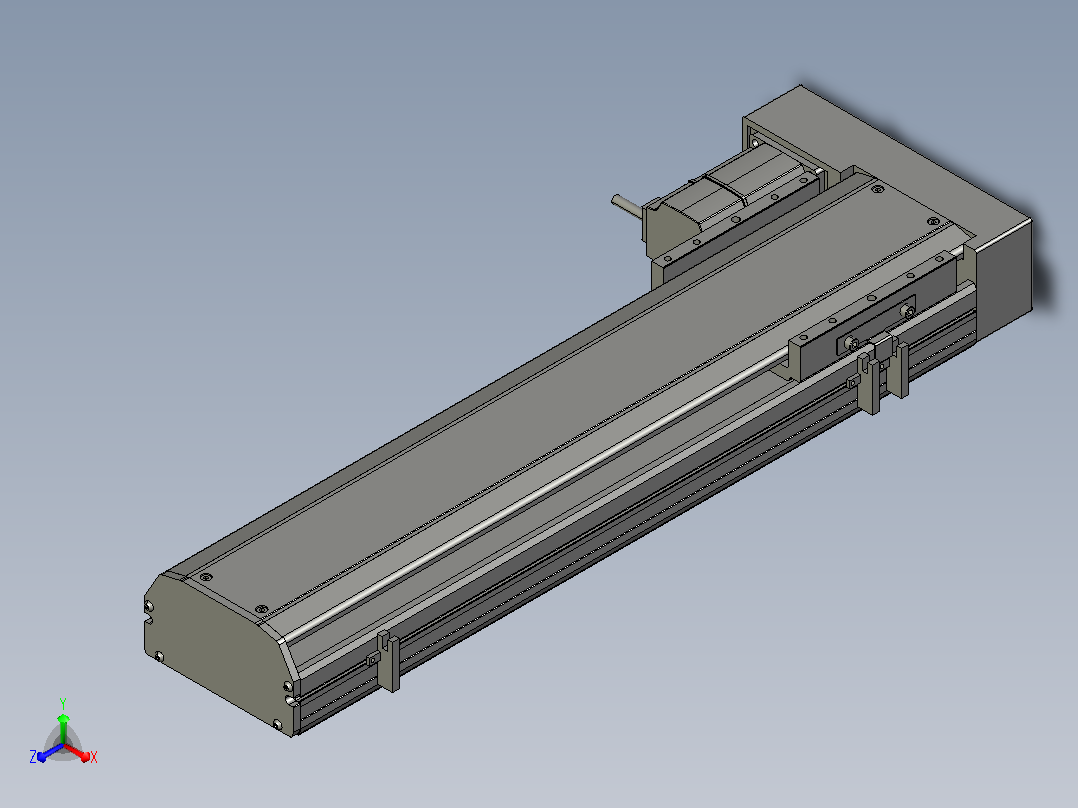Click the red X axis arrow of triad
This screenshot has width=1078, height=808.
tap(79, 754)
